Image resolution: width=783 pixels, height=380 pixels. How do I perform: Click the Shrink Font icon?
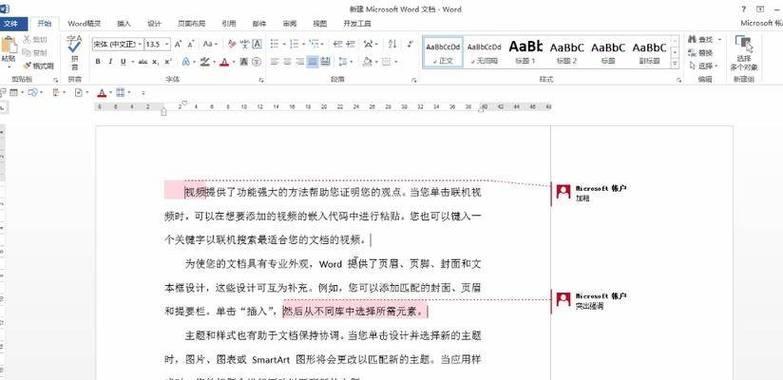coord(191,44)
